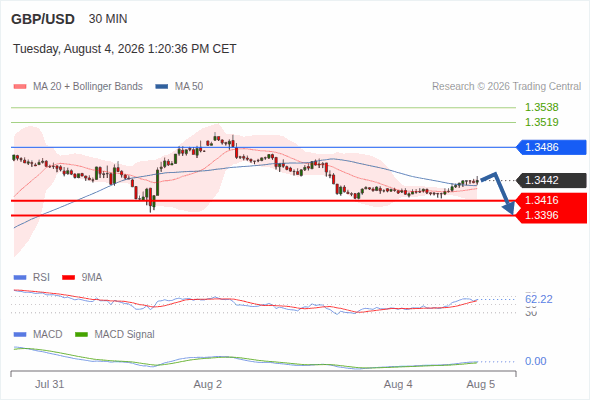Click the MACD Signal green swatch
Viewport: 590px width, 400px height.
[x=81, y=335]
